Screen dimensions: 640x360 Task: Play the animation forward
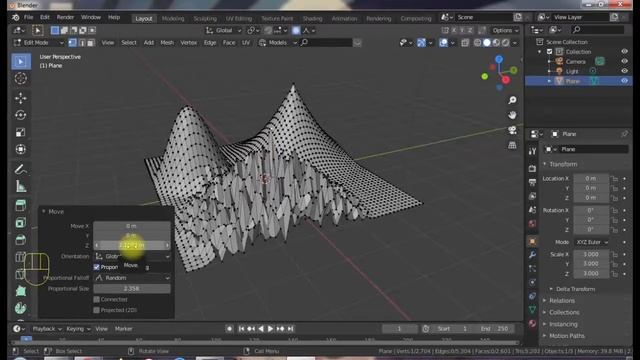pyautogui.click(x=270, y=329)
